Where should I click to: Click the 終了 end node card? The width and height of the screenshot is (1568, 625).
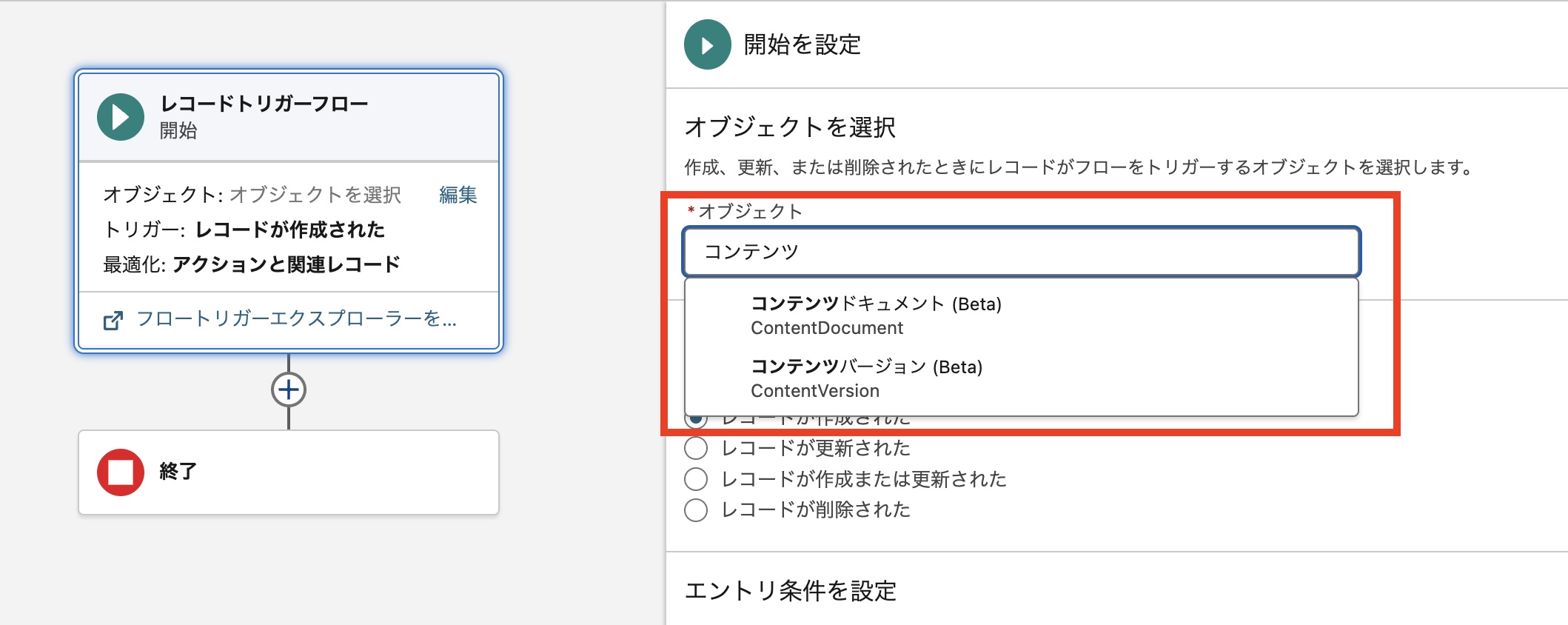click(289, 472)
